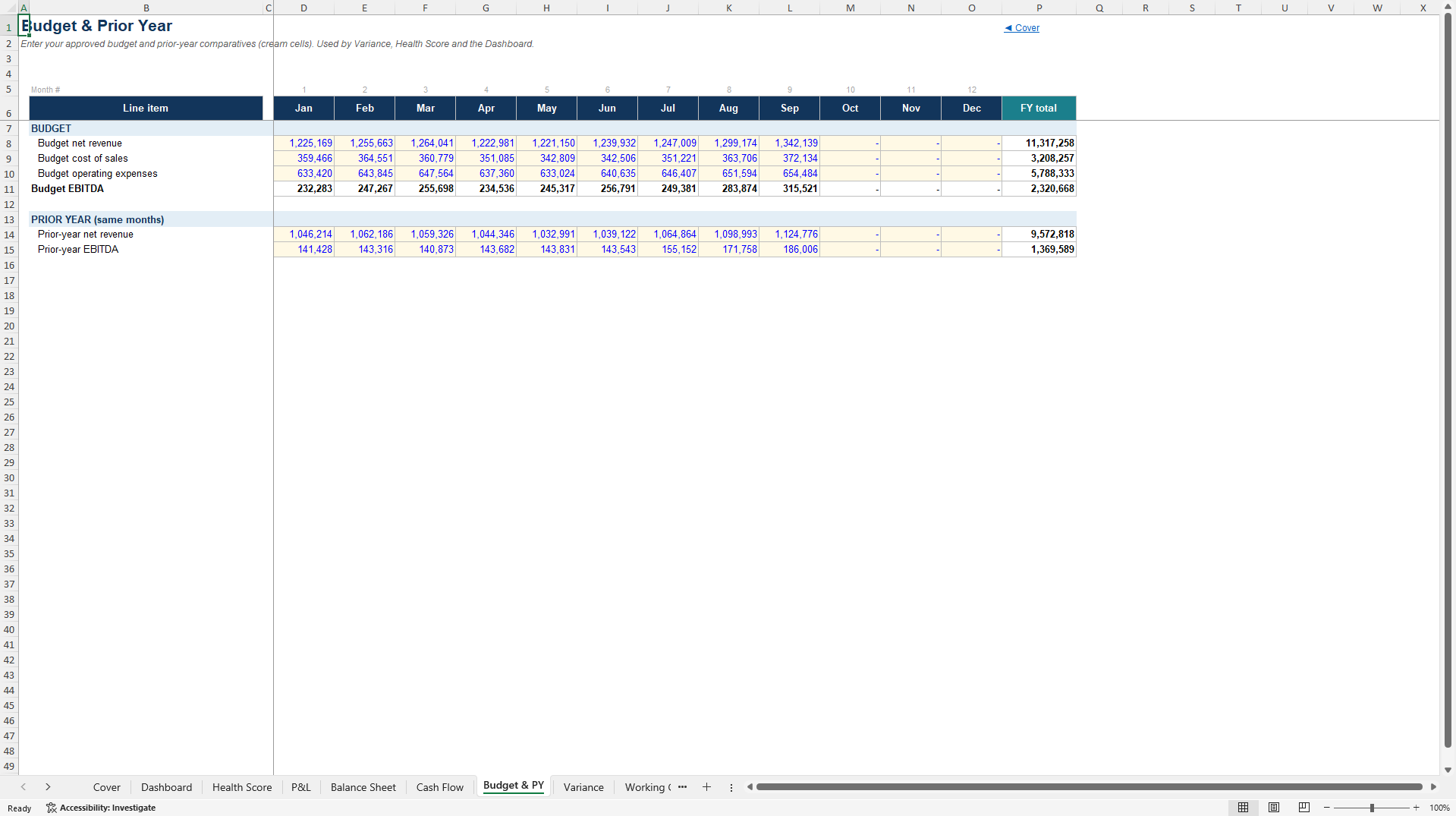This screenshot has height=816, width=1456.
Task: Open the Cover hyperlink at top right
Action: 1021,28
